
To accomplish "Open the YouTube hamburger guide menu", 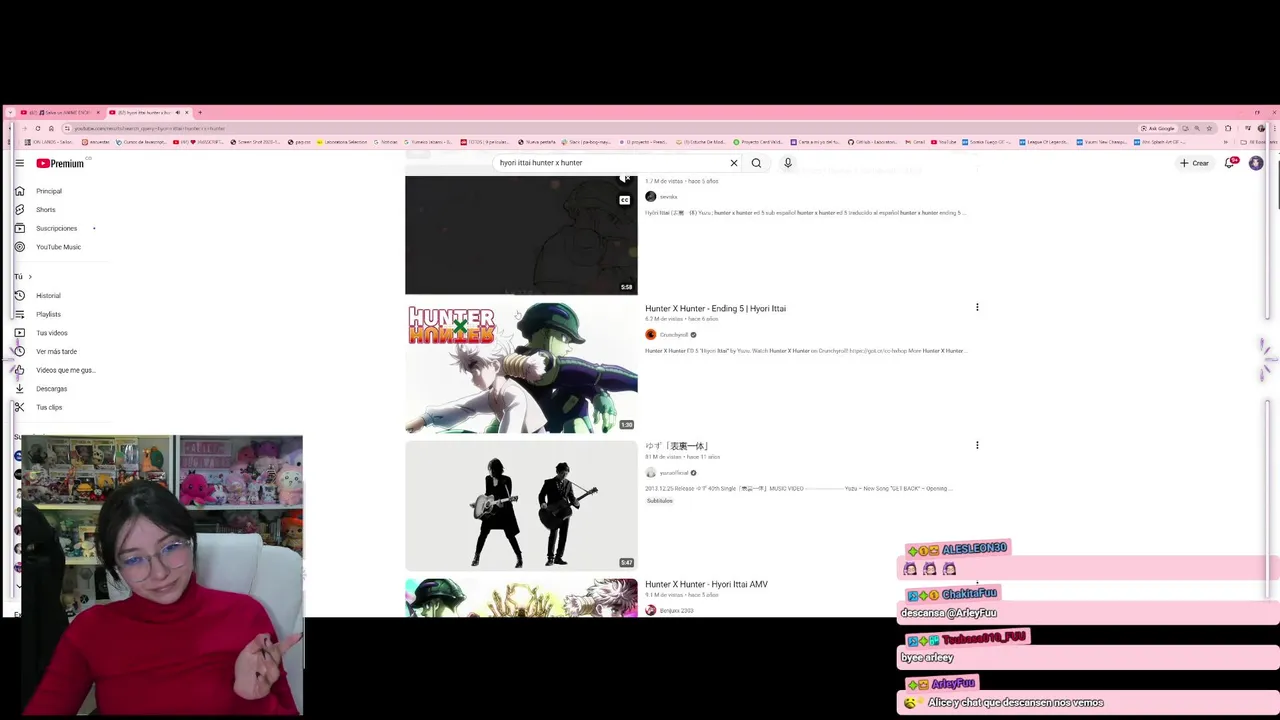I will click(19, 163).
